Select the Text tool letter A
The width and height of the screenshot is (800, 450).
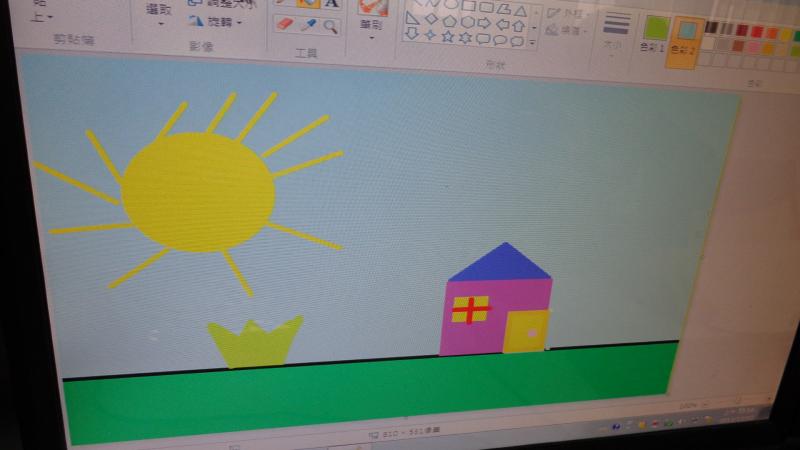(x=332, y=3)
